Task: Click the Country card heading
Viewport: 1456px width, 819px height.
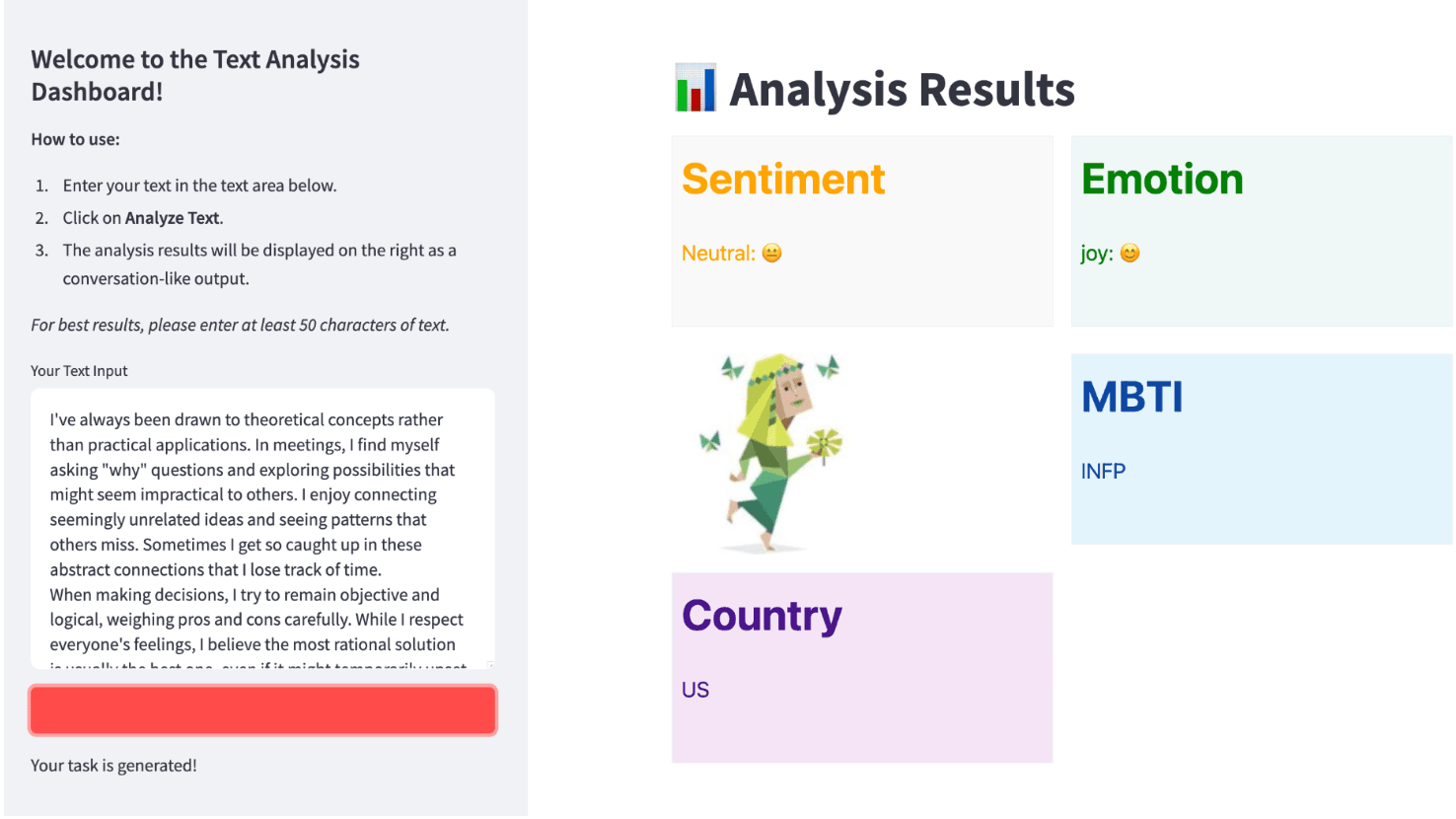Action: click(x=762, y=616)
